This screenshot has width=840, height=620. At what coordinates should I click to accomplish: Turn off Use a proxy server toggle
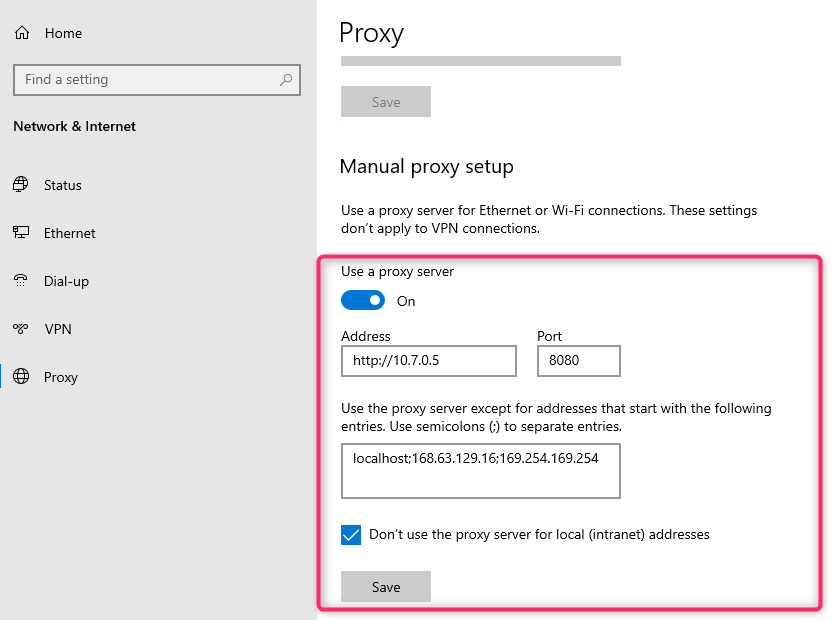363,301
